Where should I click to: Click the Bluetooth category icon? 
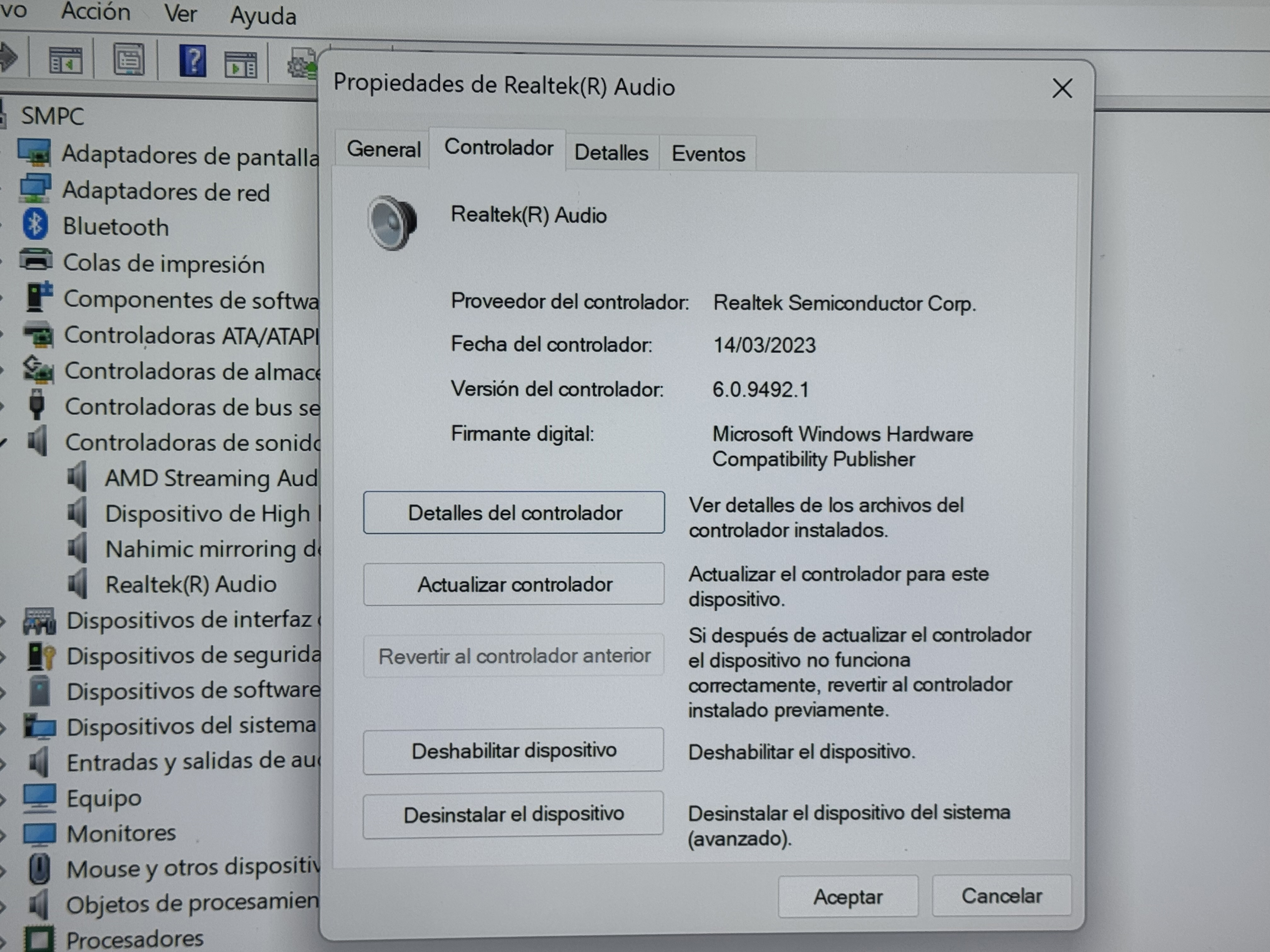(35, 224)
